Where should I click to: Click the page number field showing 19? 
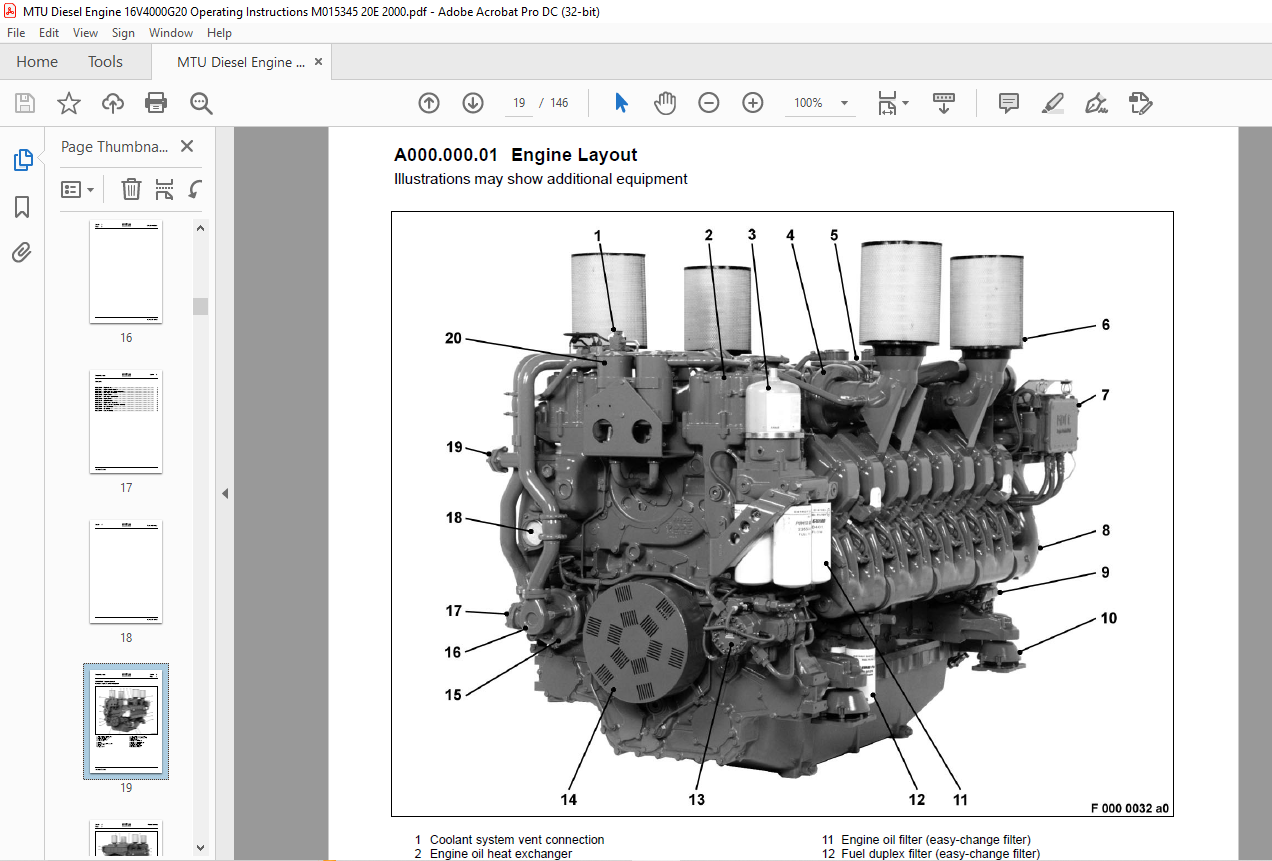519,103
